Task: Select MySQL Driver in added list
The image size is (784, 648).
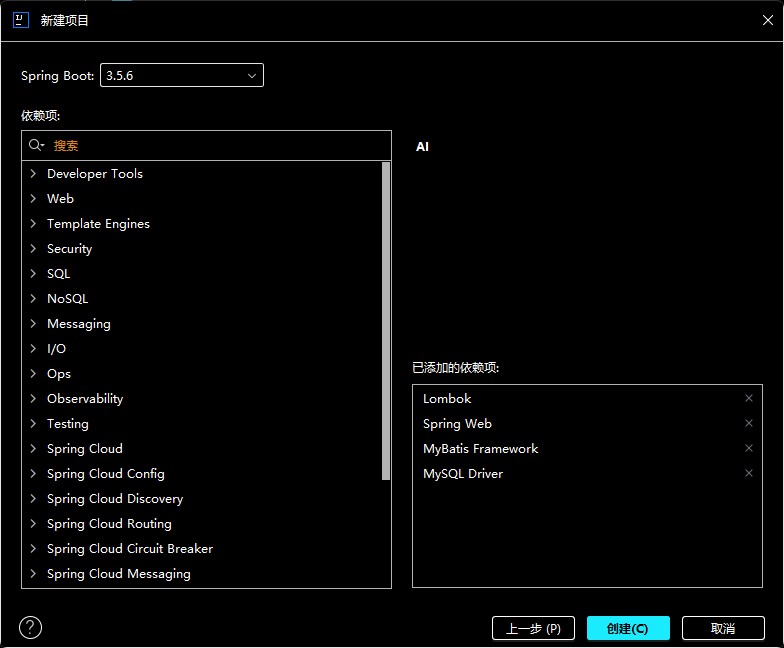Action: point(587,474)
